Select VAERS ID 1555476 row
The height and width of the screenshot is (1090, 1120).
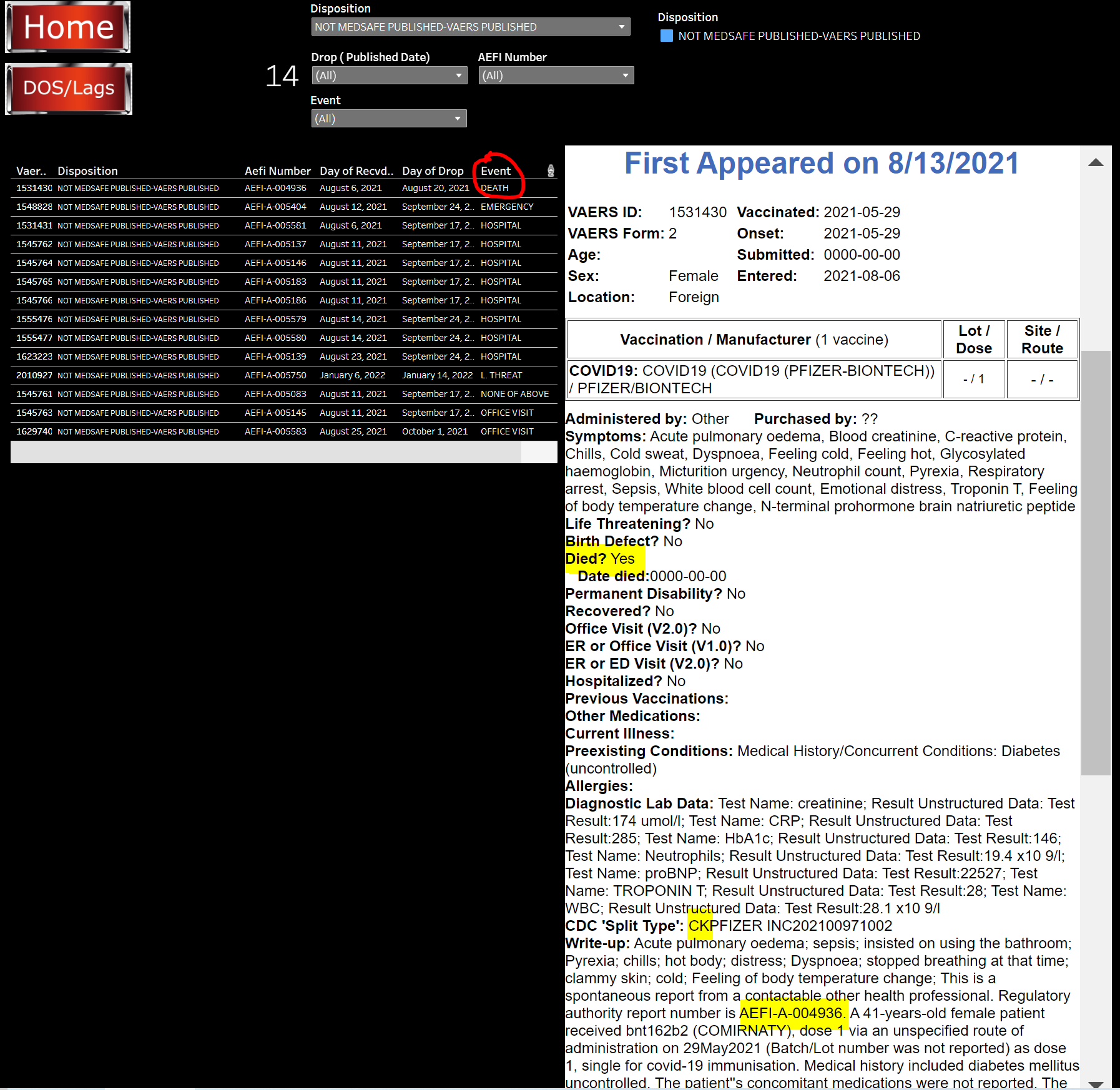[284, 319]
